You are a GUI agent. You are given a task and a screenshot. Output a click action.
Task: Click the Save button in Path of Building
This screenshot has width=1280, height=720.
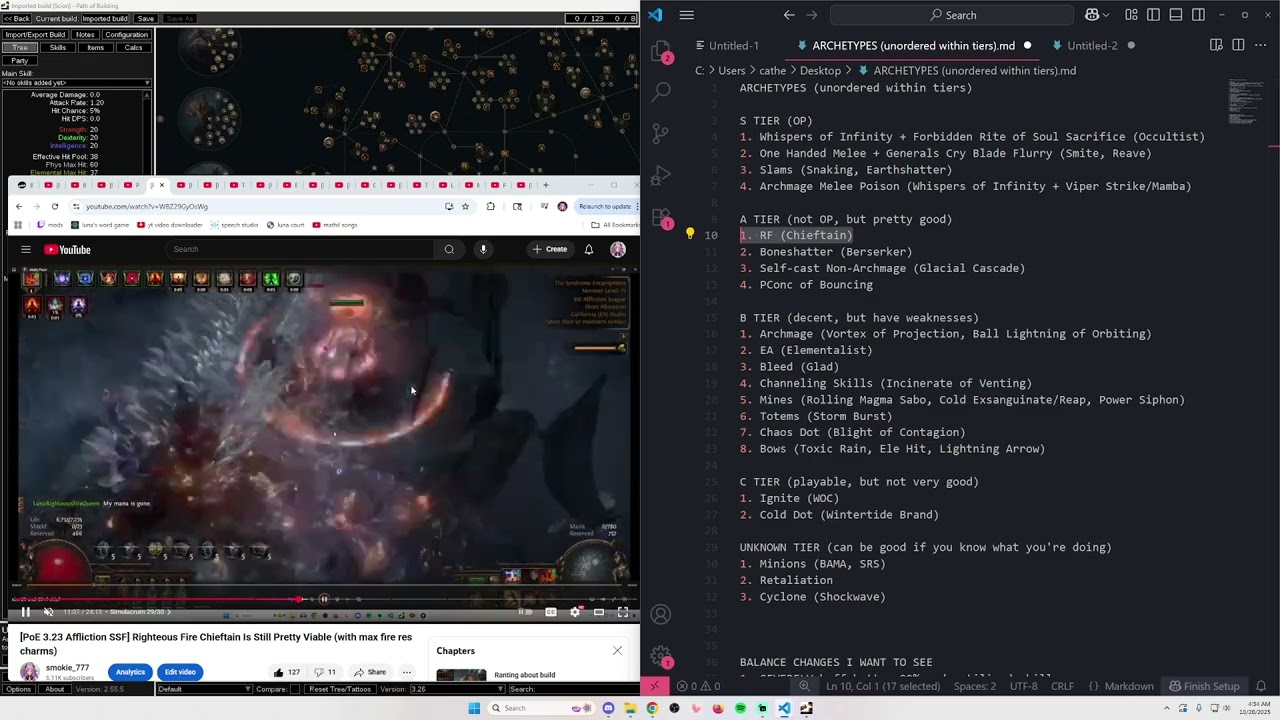tap(145, 18)
